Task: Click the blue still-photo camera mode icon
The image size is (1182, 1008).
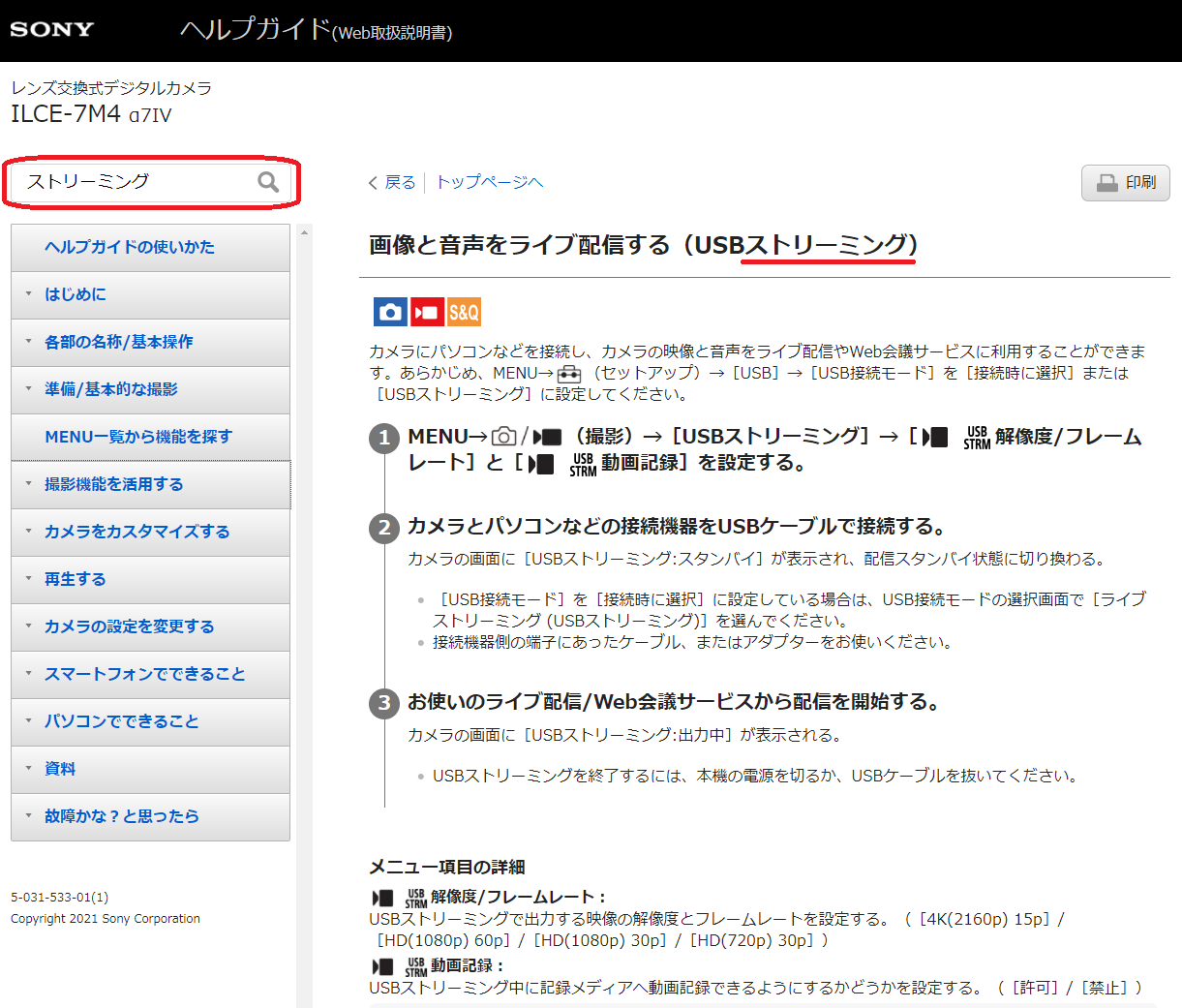Action: [x=390, y=312]
